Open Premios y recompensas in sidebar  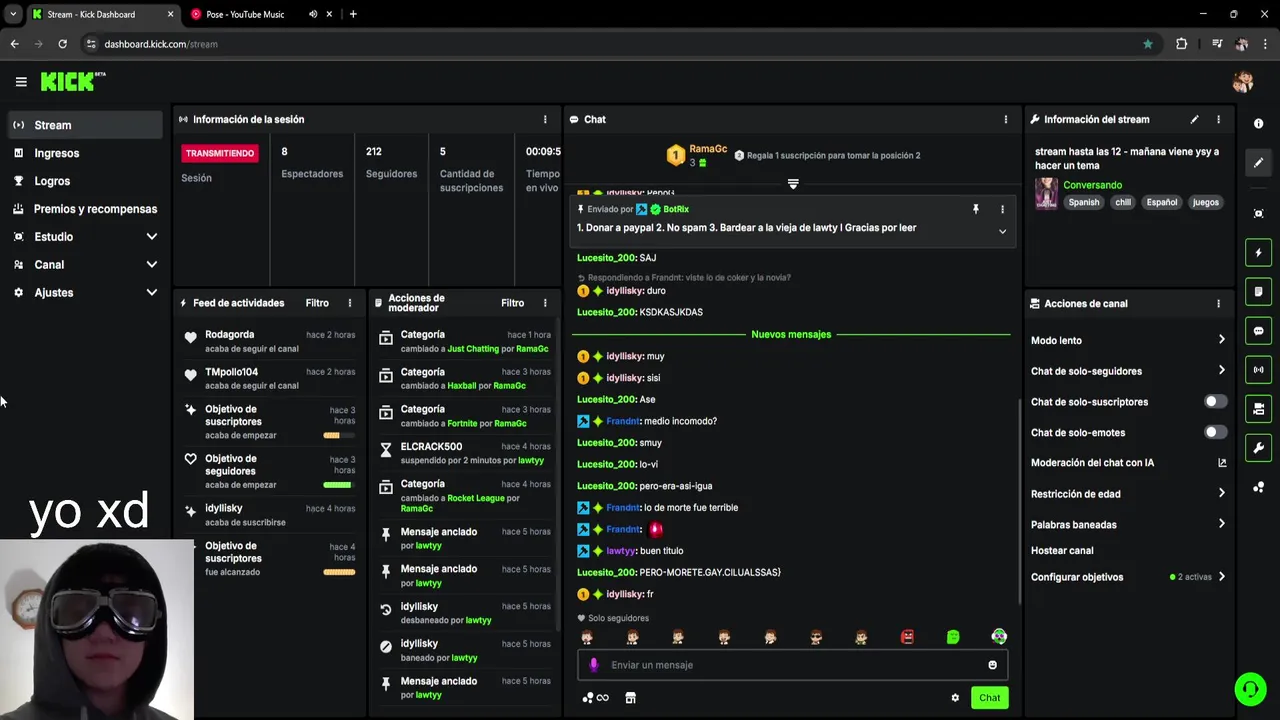pyautogui.click(x=85, y=209)
